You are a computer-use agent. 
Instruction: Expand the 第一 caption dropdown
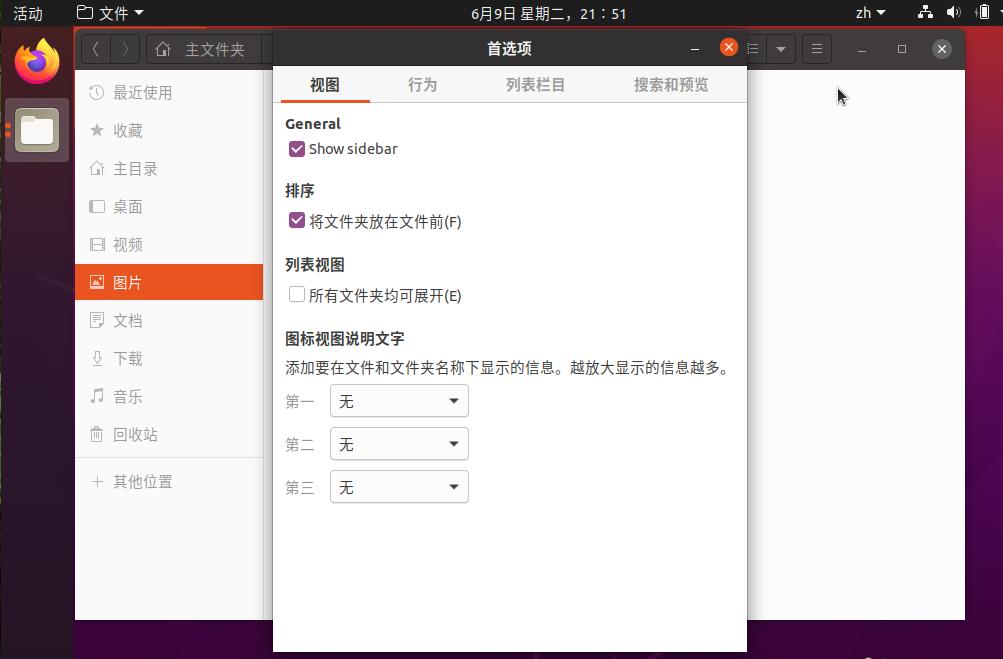(x=399, y=401)
